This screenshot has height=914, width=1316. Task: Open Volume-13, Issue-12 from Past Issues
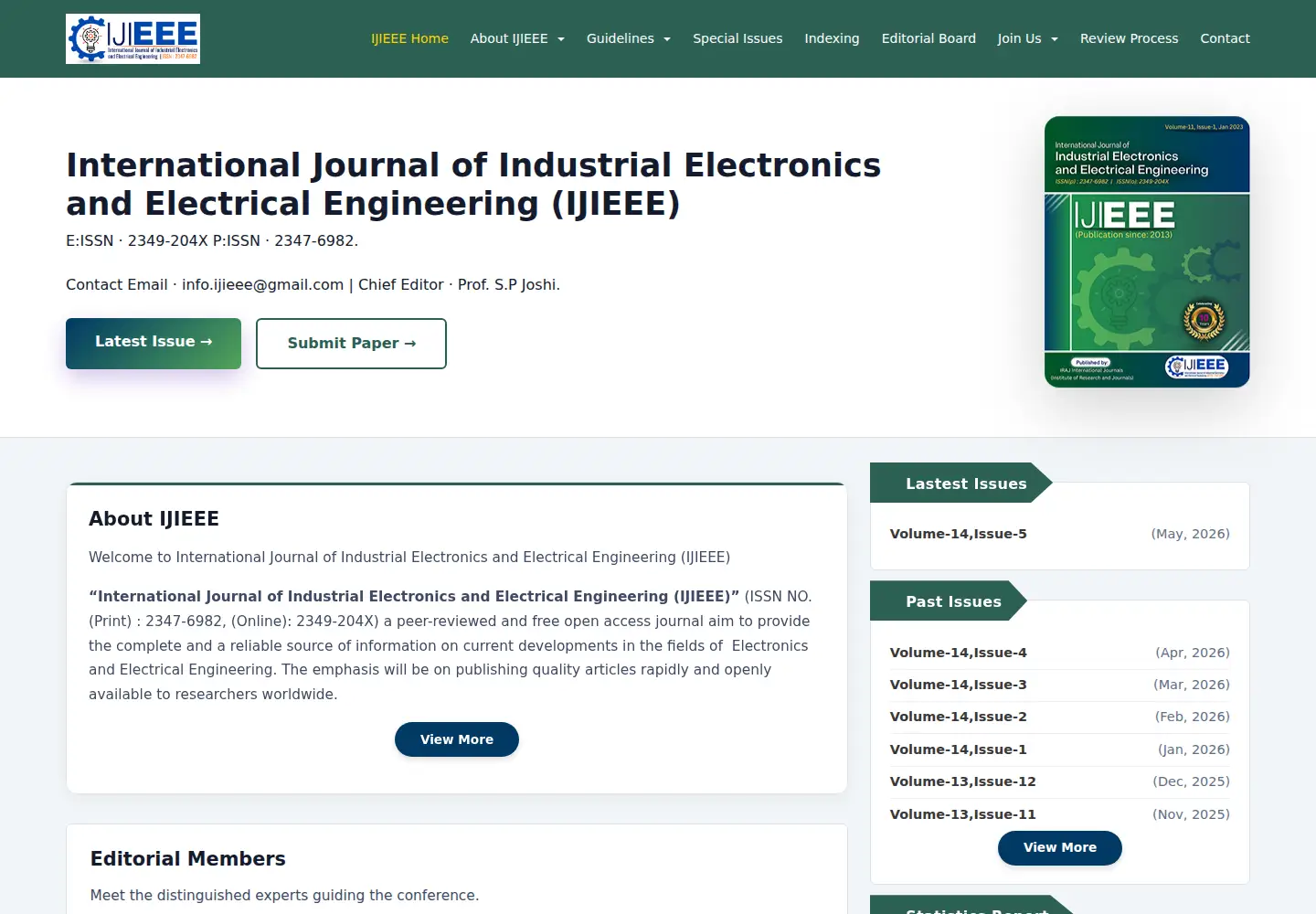coord(963,781)
